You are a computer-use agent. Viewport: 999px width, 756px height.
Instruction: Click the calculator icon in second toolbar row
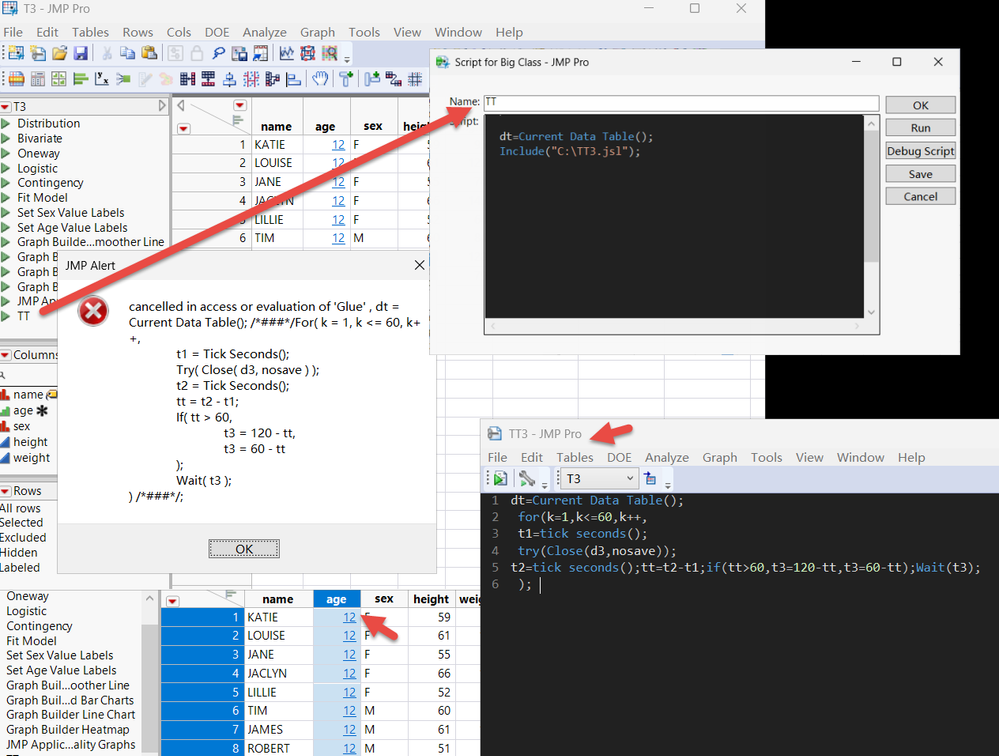coord(38,79)
